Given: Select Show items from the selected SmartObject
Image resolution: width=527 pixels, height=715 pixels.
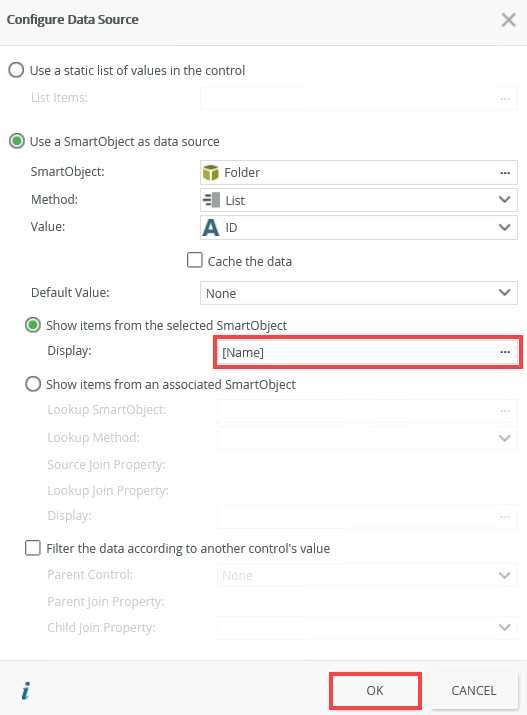Looking at the screenshot, I should click(x=33, y=325).
